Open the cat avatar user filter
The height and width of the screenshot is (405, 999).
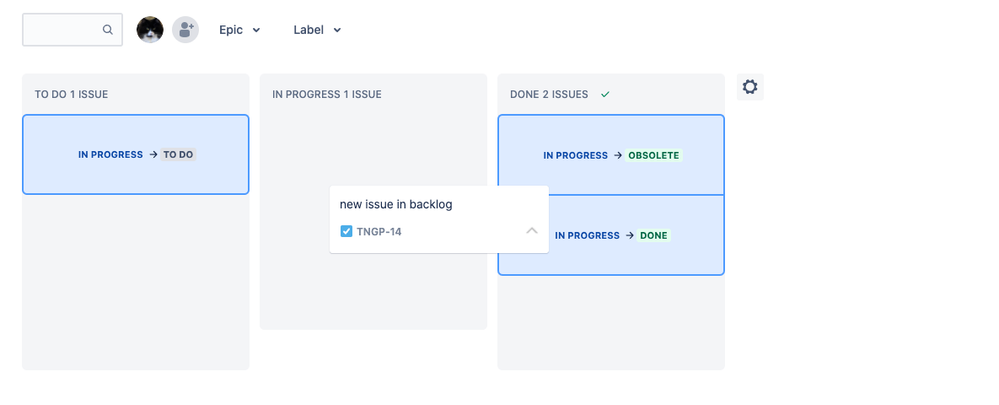pos(150,29)
